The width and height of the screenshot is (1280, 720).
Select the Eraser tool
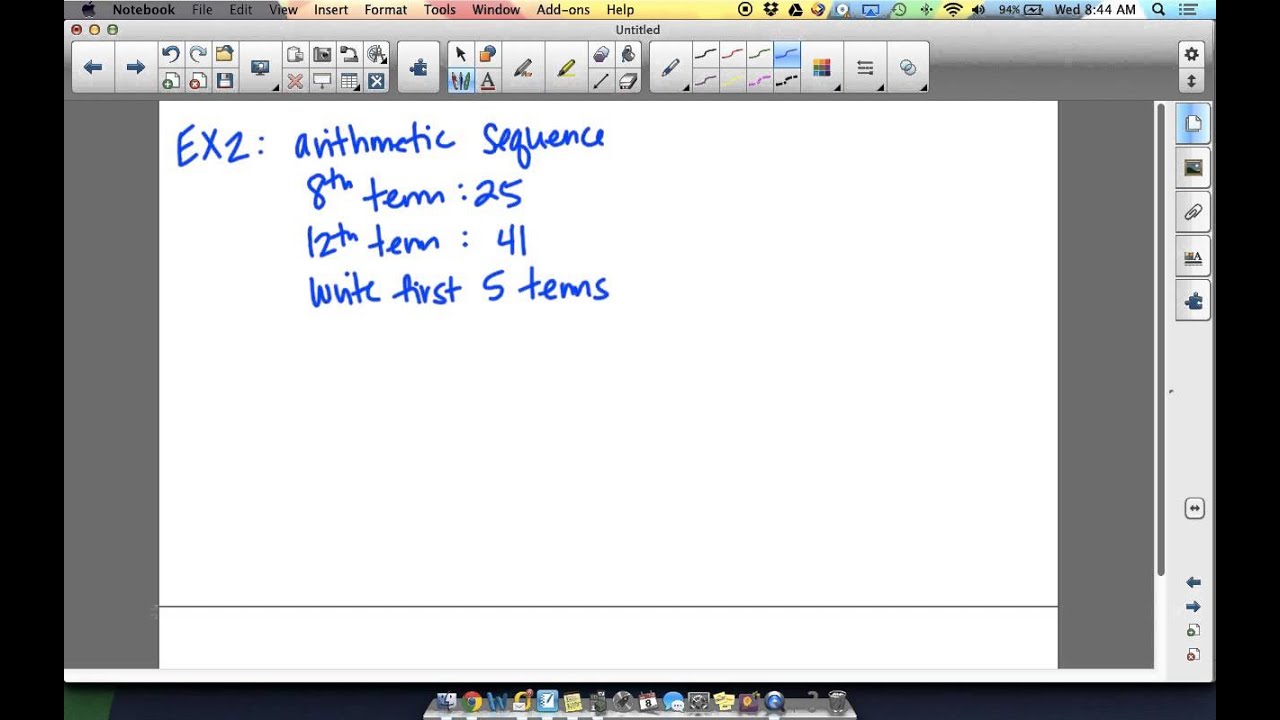pyautogui.click(x=628, y=81)
